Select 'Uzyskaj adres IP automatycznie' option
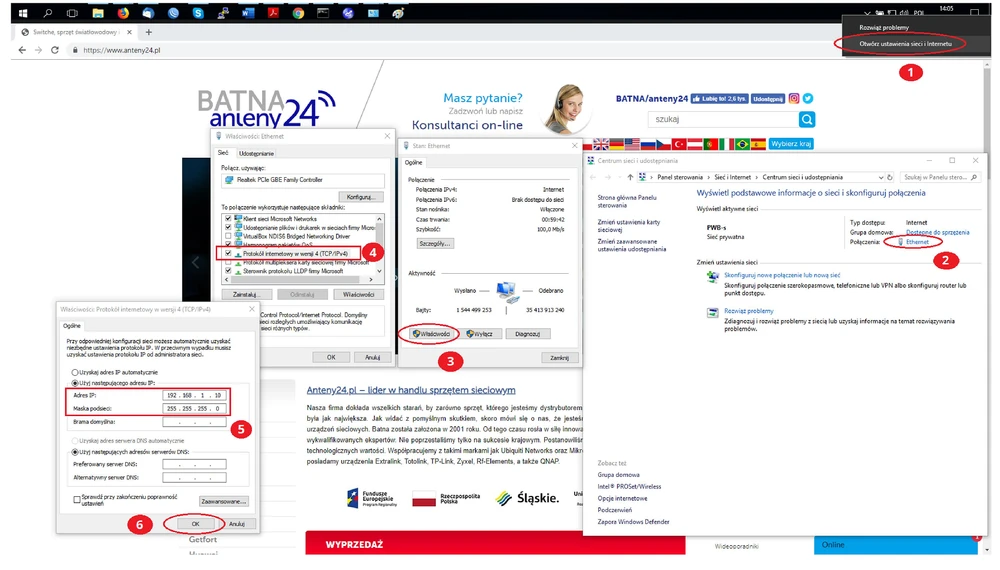This screenshot has width=1000, height=570. coord(74,372)
